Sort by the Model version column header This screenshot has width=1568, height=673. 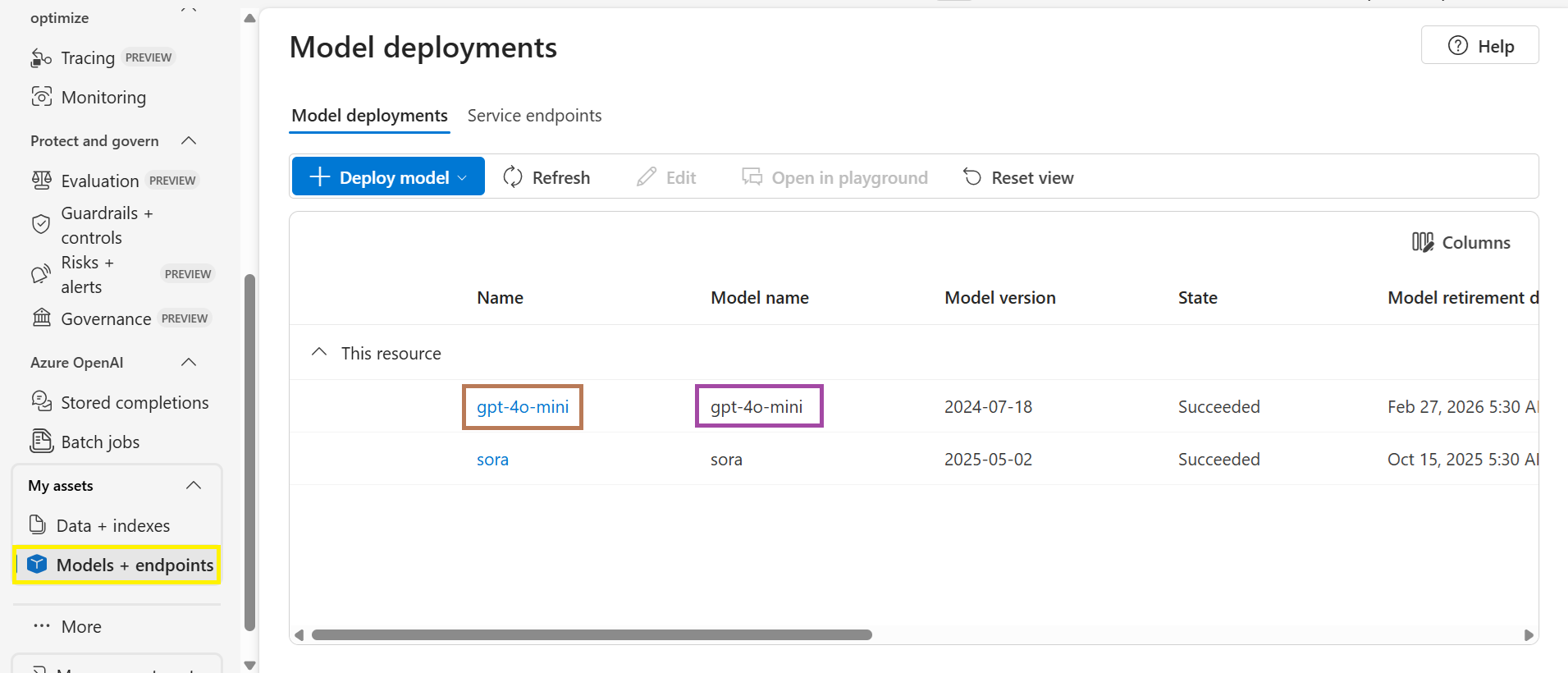[x=1000, y=297]
